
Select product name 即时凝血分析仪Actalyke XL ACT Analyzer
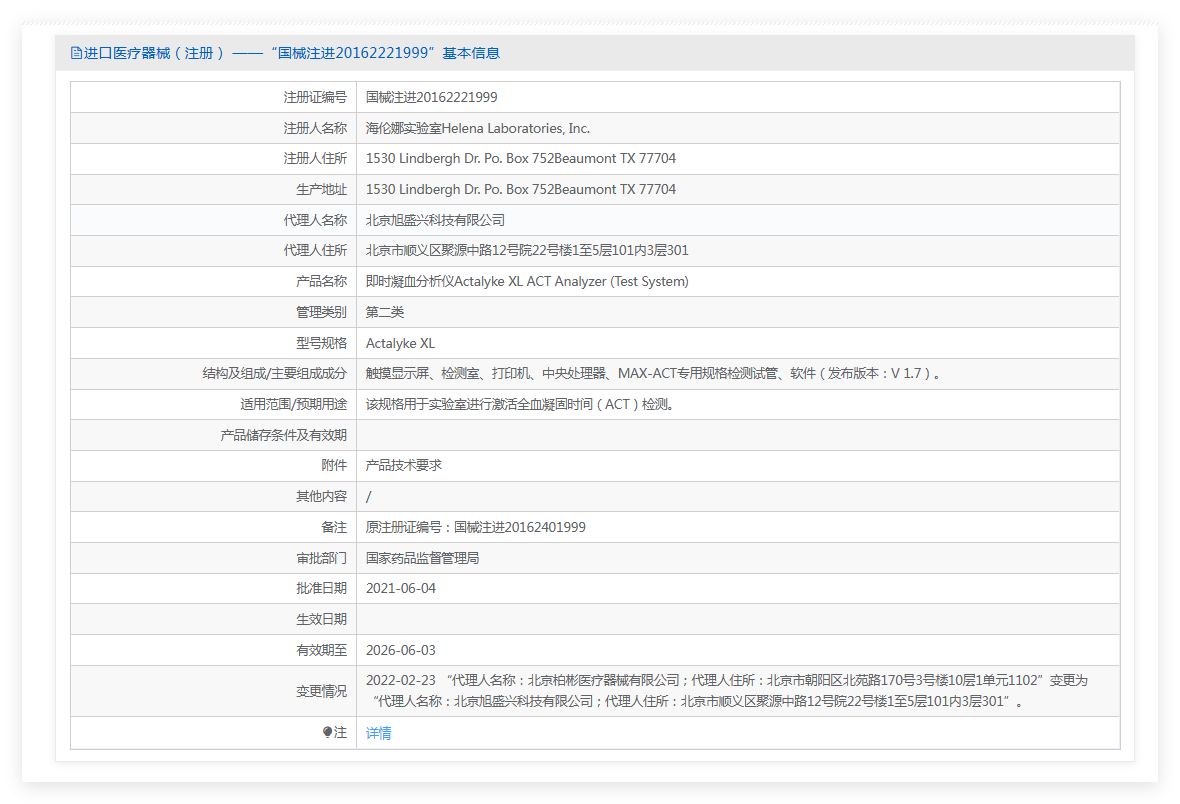[x=527, y=281]
